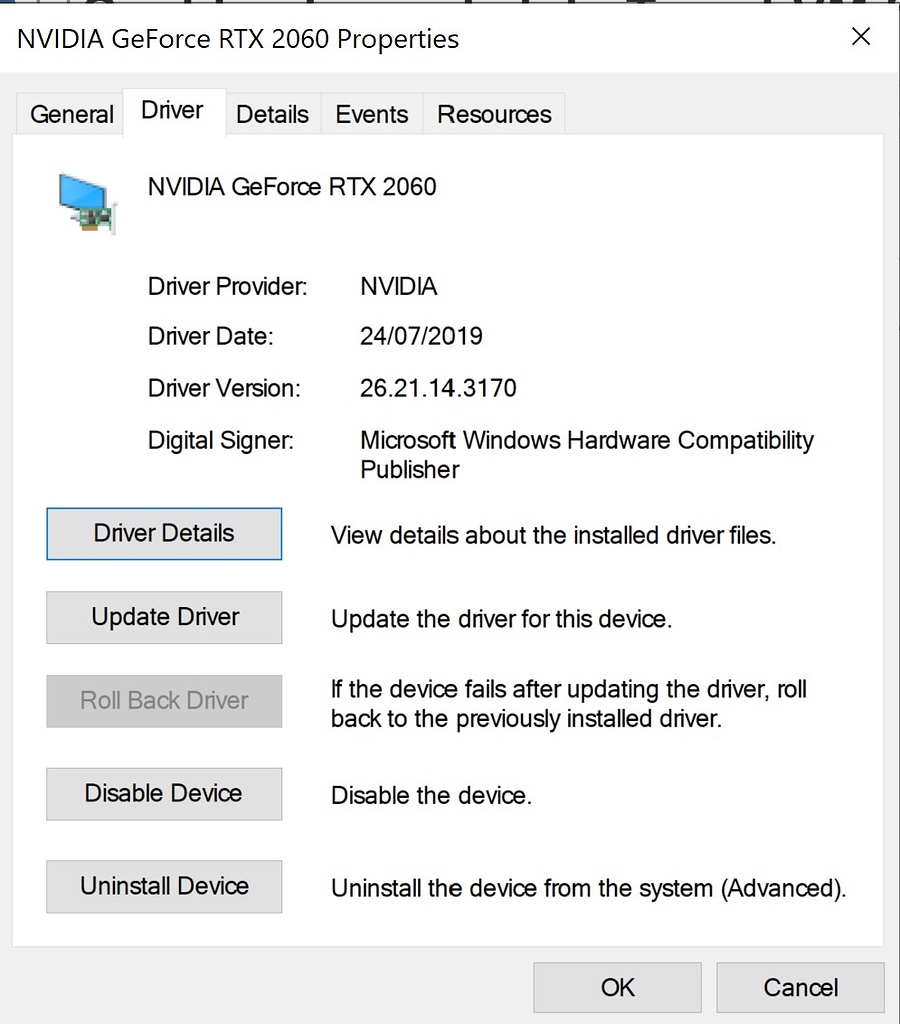Viewport: 900px width, 1024px height.
Task: View the Events tab
Action: [x=371, y=114]
